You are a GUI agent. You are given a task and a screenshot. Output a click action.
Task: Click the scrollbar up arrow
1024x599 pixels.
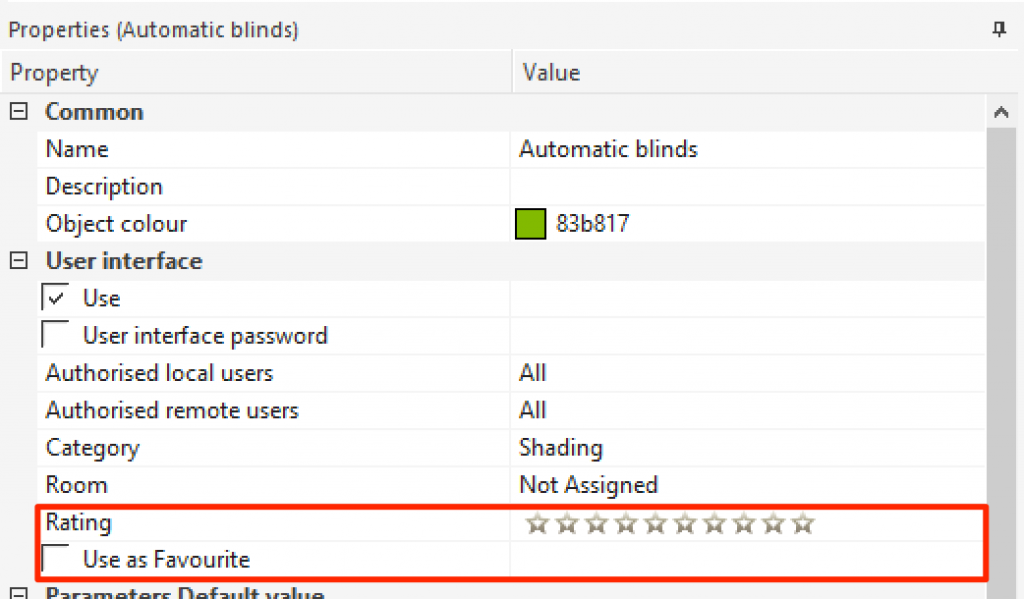click(x=1001, y=113)
